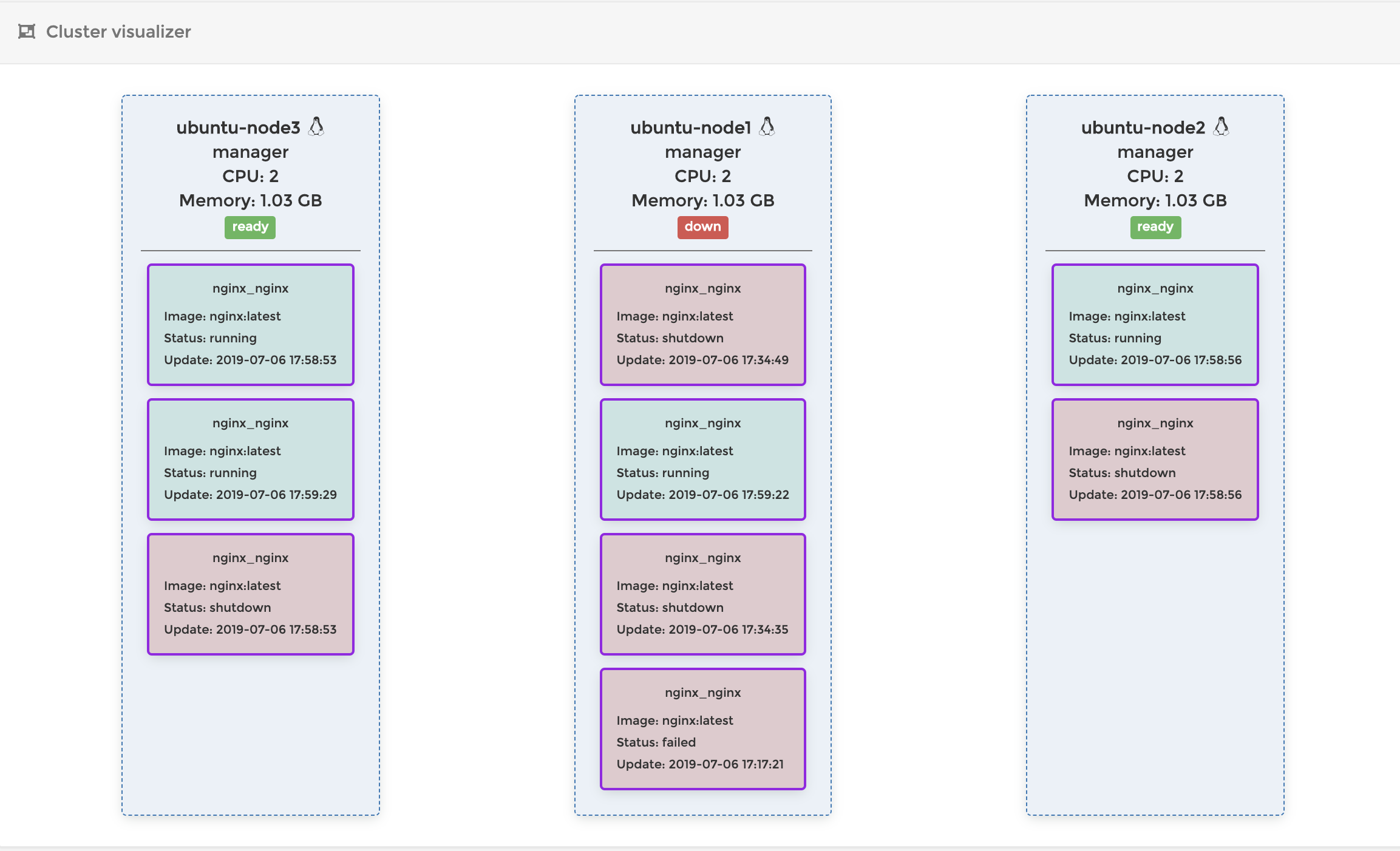Select ubuntu-node1's task updated at 17:34:35

click(702, 594)
